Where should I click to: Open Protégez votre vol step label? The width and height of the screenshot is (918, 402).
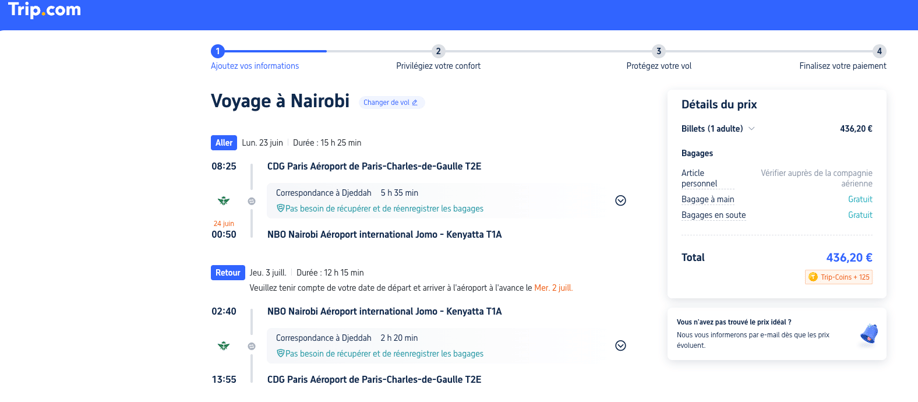point(659,66)
